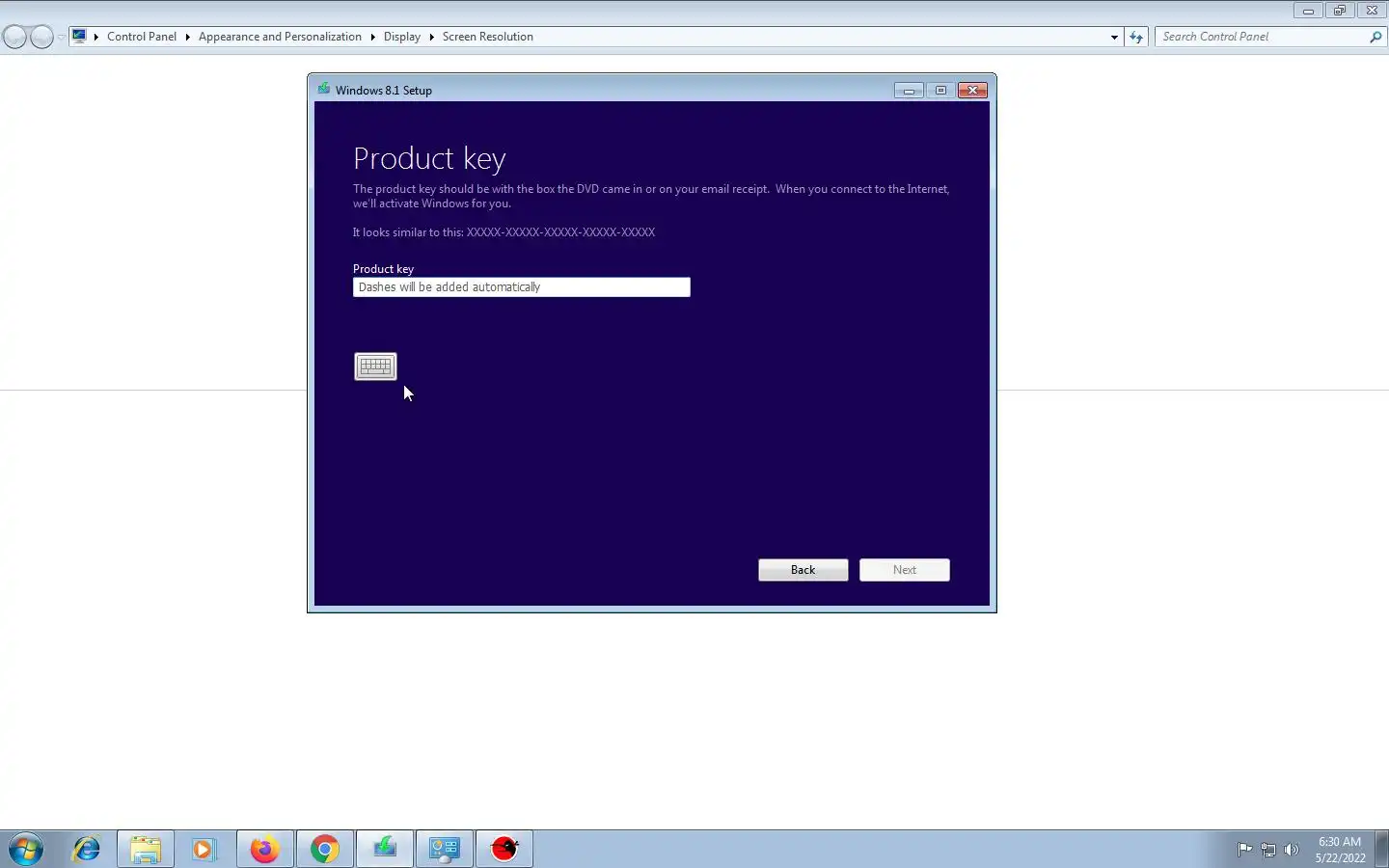Close the Control Panel window
Screen dimensions: 1389x868
pyautogui.click(x=1372, y=11)
